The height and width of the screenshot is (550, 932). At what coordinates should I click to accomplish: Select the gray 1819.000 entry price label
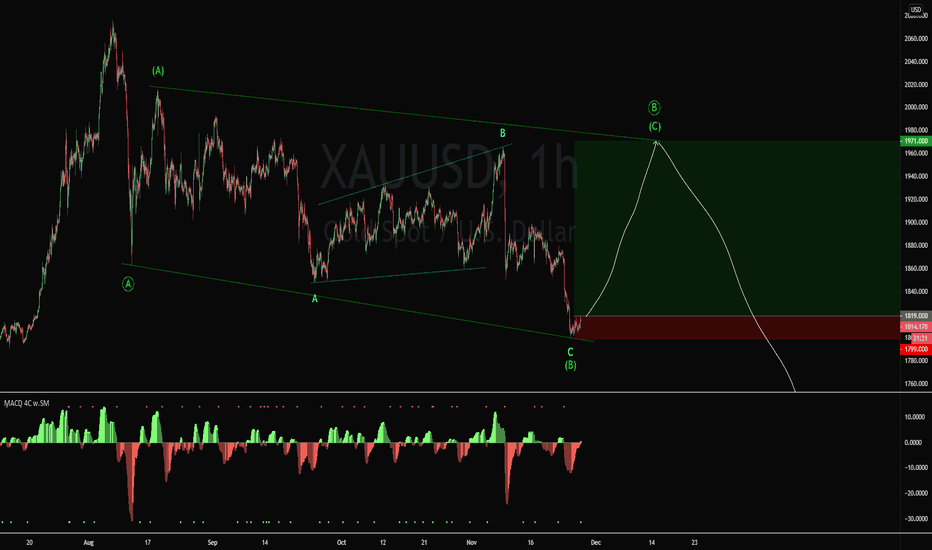916,316
